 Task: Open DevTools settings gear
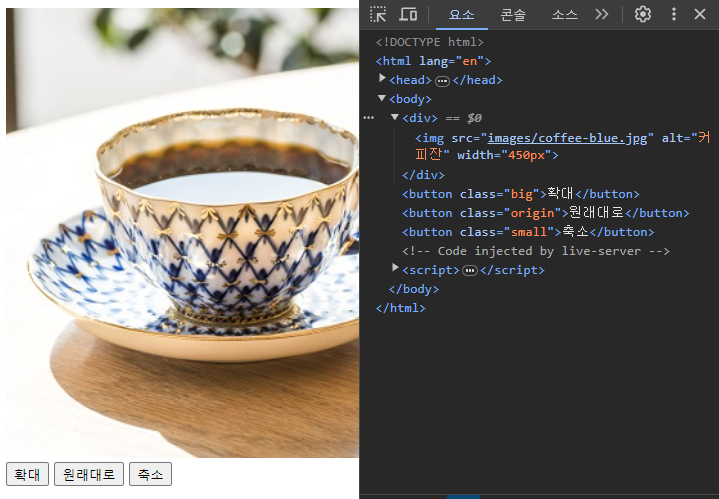(x=642, y=14)
